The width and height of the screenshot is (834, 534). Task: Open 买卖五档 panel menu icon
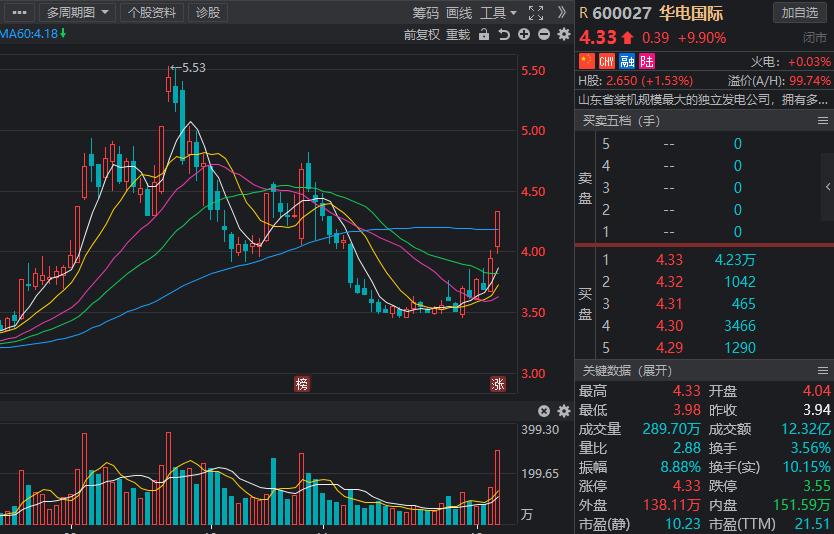(822, 121)
